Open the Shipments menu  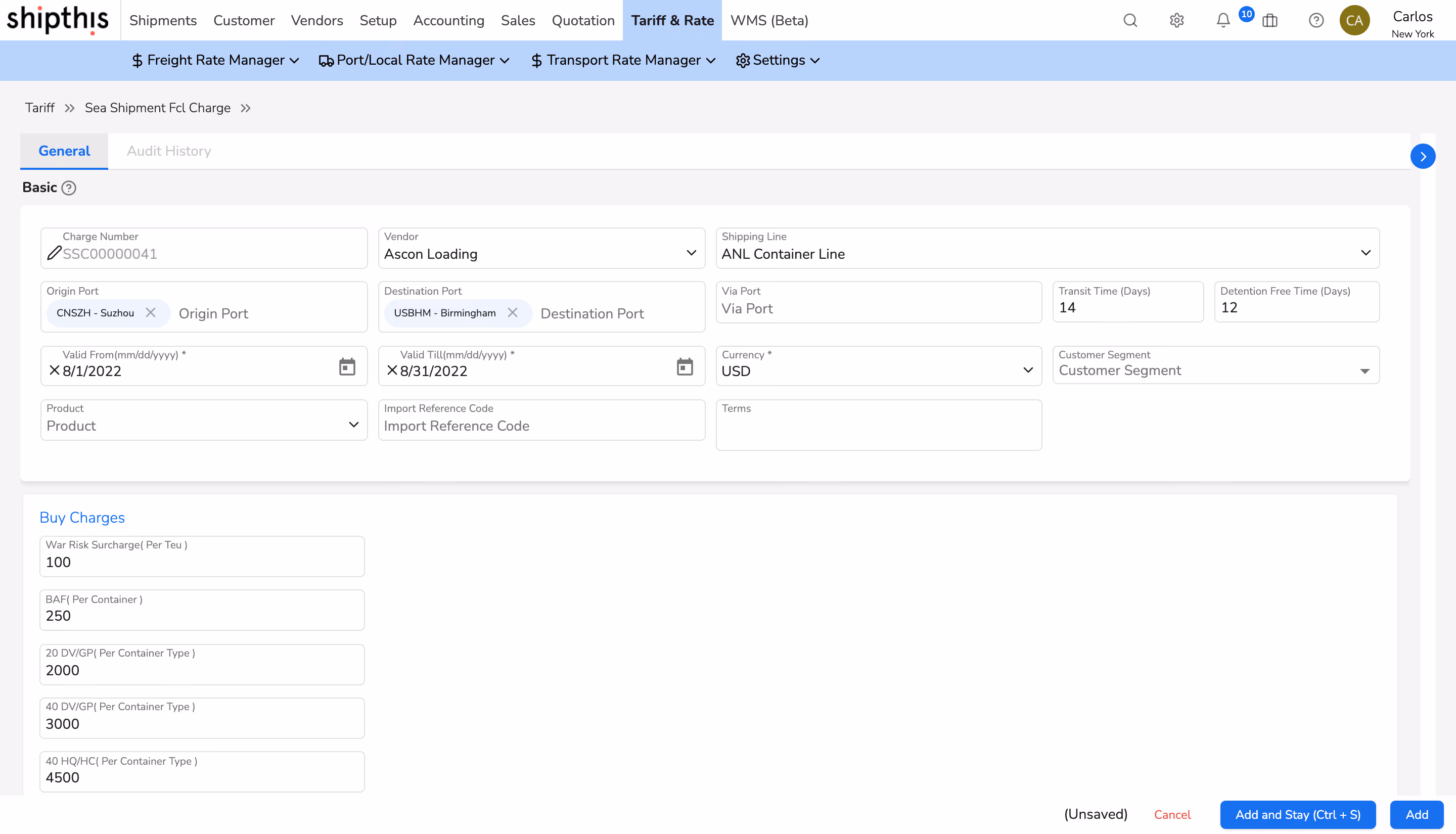click(163, 21)
